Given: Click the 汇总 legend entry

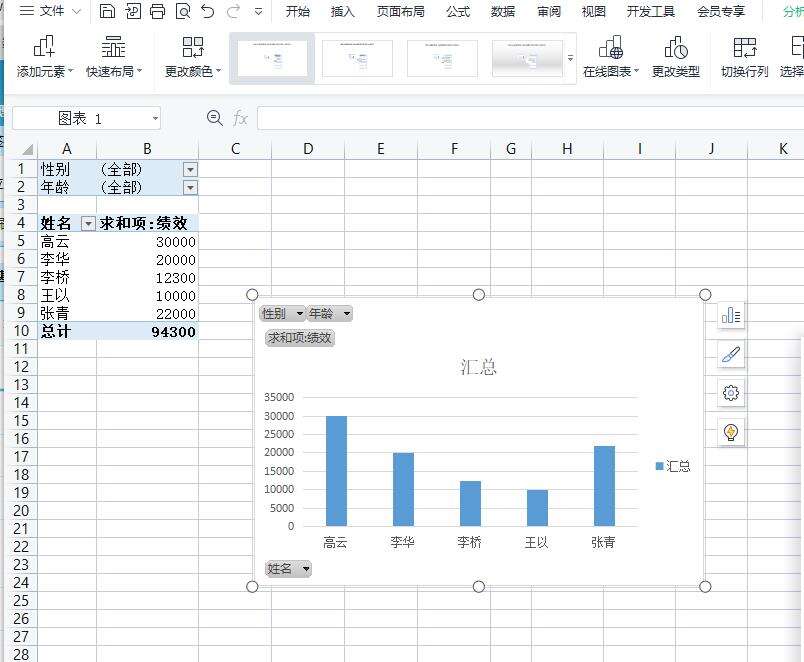Looking at the screenshot, I should point(673,466).
